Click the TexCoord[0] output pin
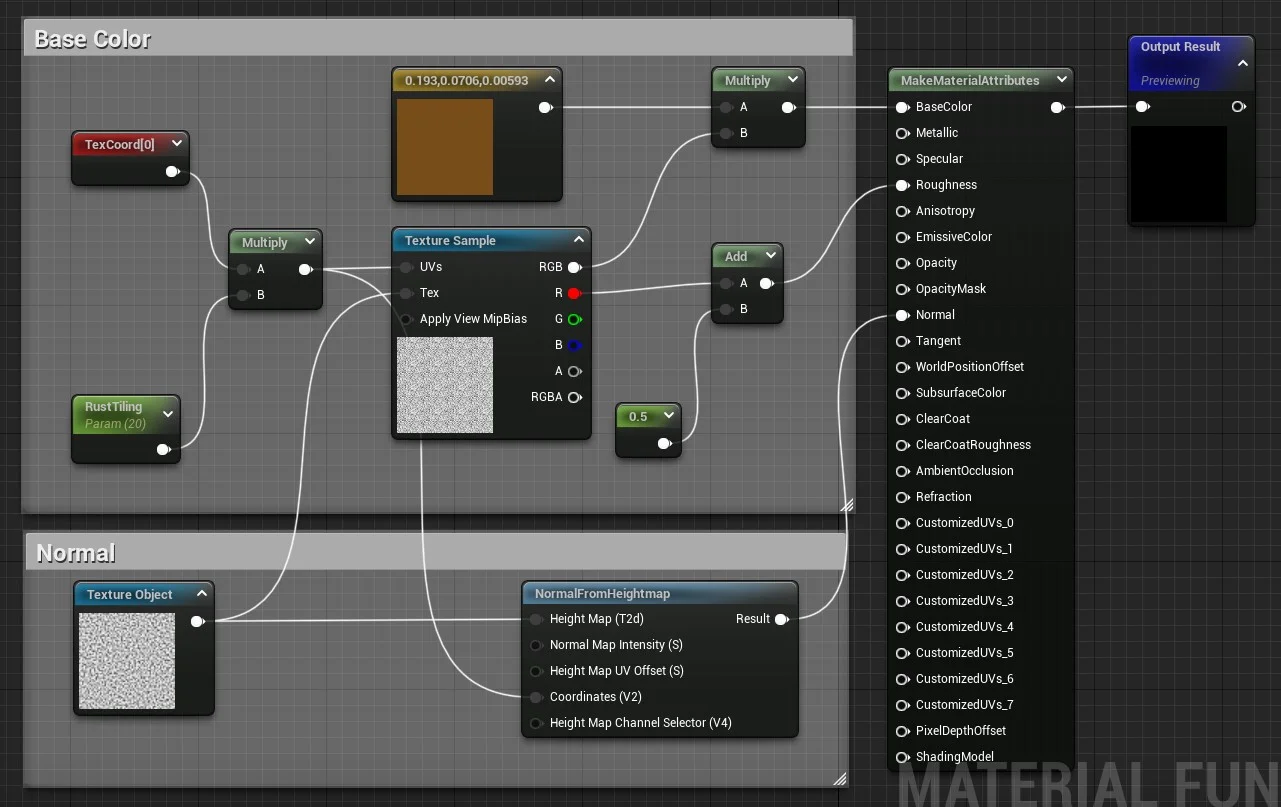The width and height of the screenshot is (1281, 807). coord(172,171)
